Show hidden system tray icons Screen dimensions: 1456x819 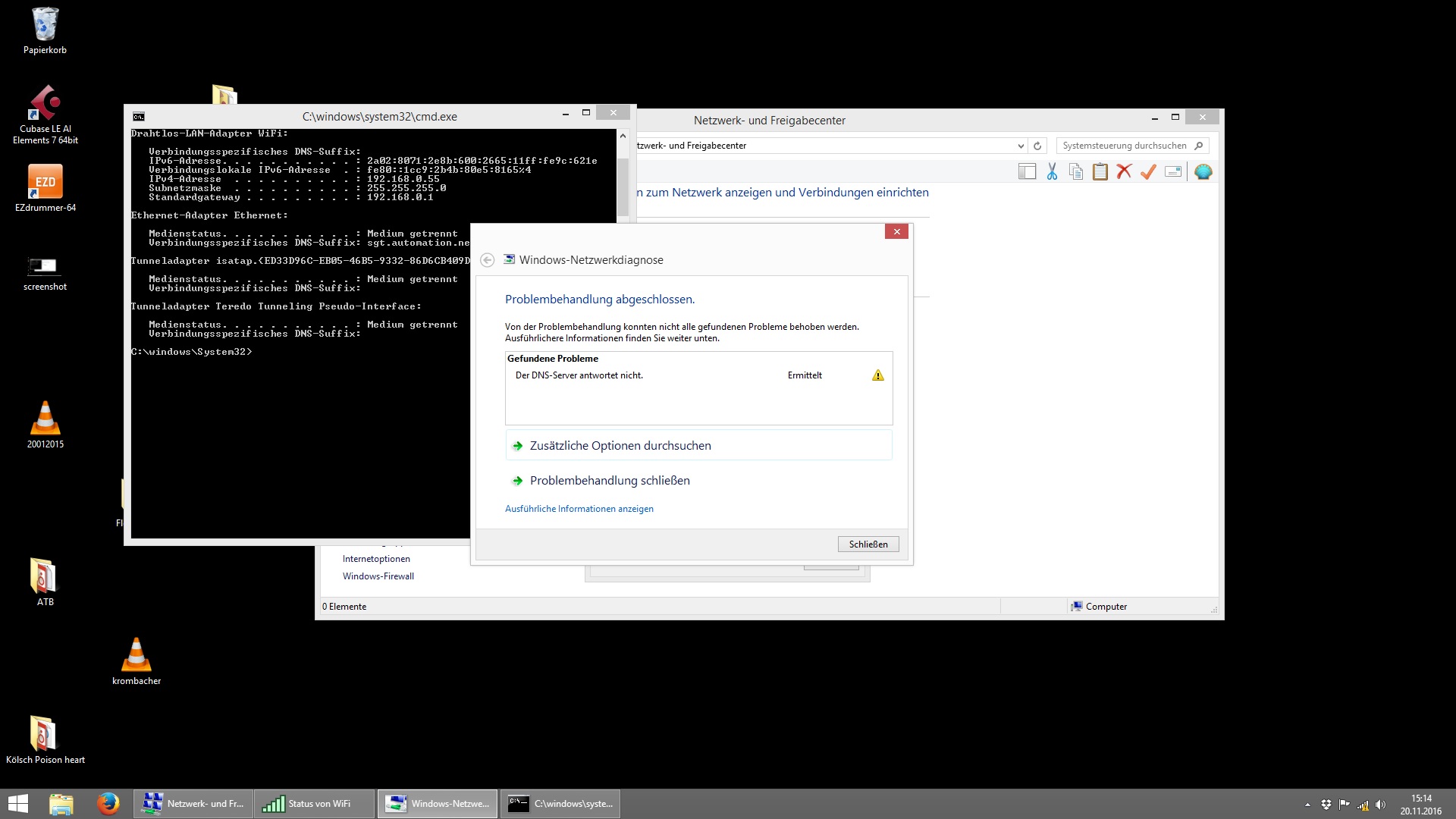[1307, 805]
